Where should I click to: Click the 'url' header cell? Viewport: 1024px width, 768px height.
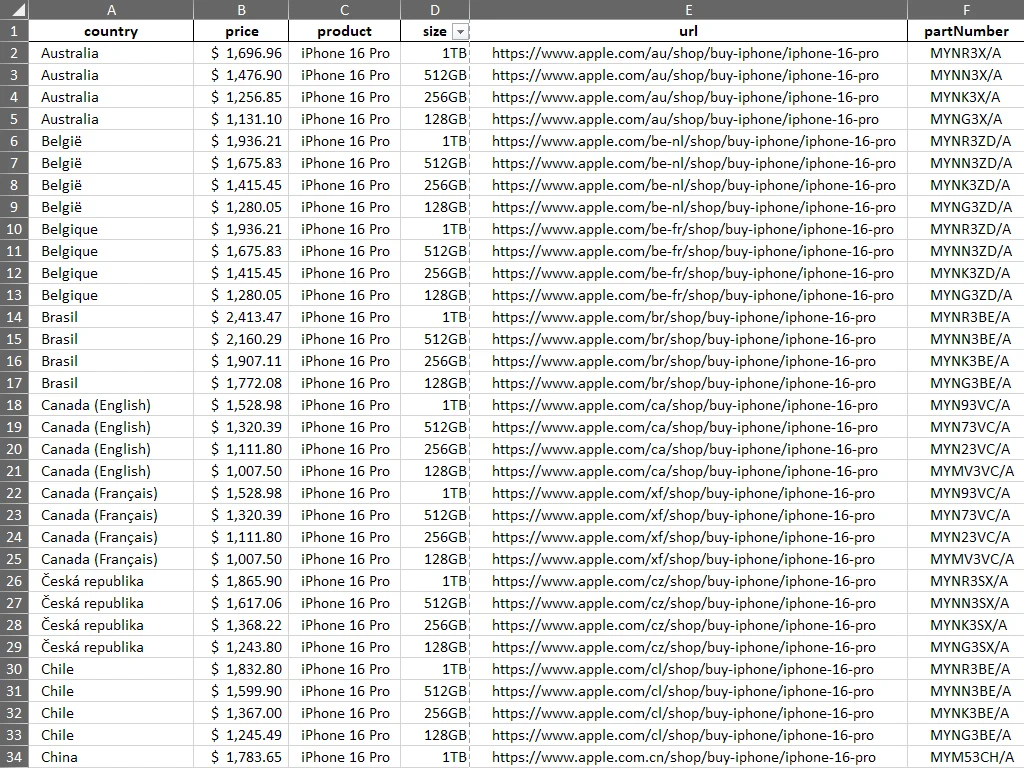tap(688, 31)
